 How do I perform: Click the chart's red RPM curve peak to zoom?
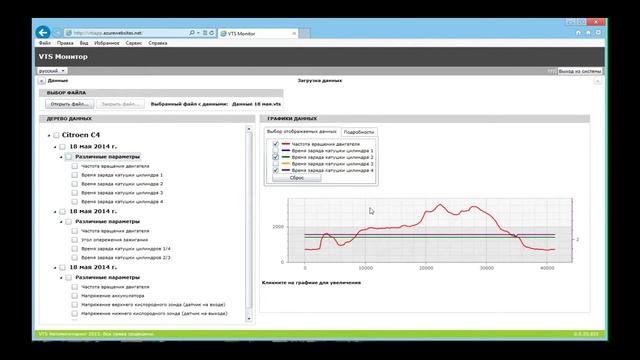[440, 204]
